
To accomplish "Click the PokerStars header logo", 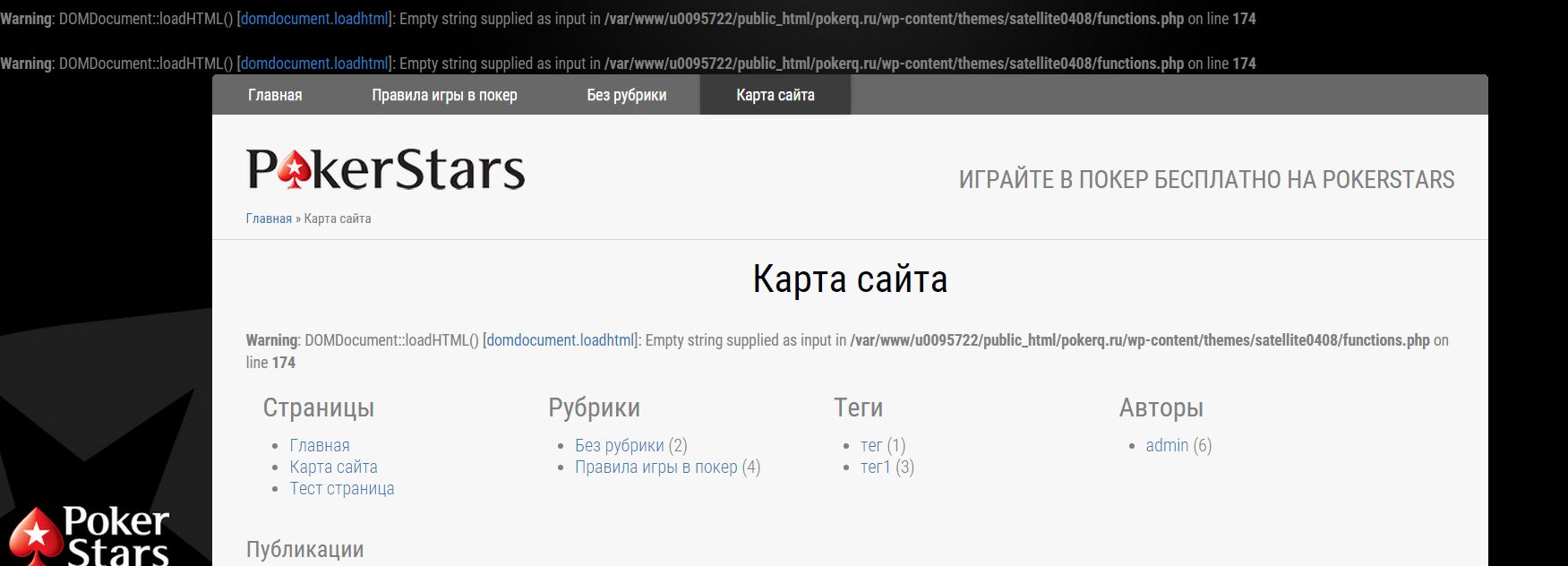I will coord(385,170).
